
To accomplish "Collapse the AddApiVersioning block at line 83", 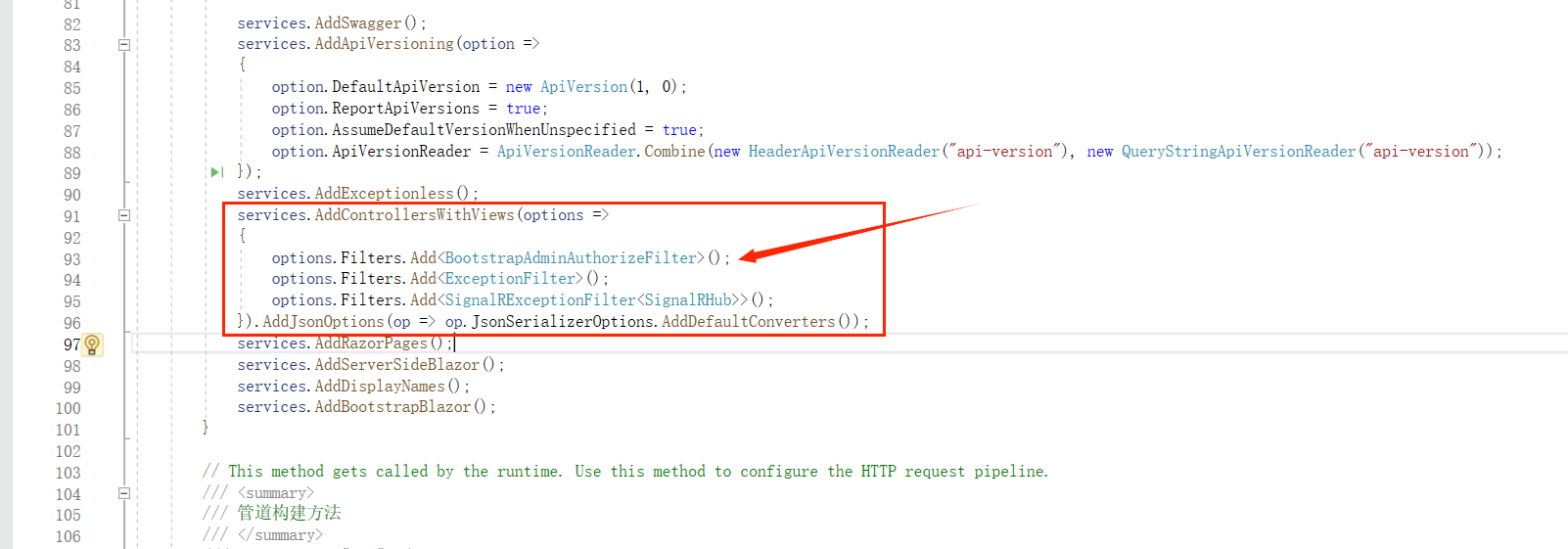I will (x=124, y=44).
